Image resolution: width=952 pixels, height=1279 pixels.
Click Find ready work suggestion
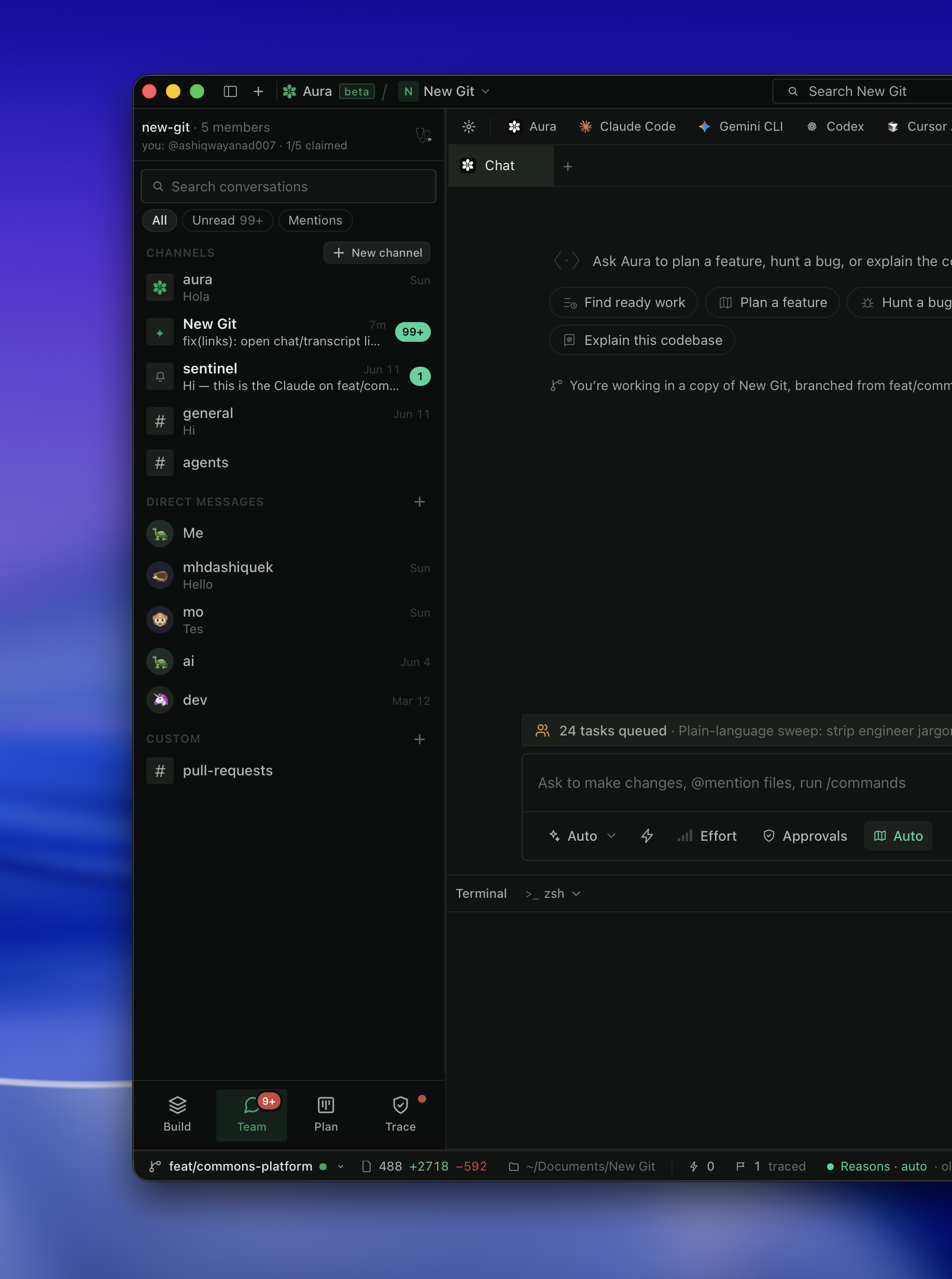[x=624, y=302]
